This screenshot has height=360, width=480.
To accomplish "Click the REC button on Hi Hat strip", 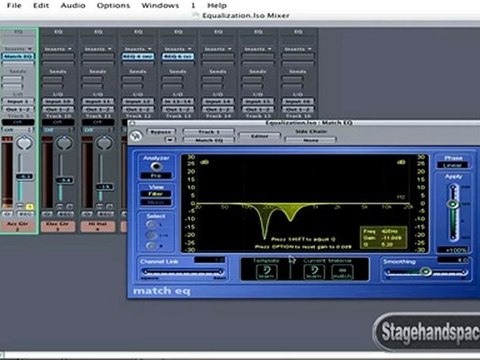I will pos(106,214).
